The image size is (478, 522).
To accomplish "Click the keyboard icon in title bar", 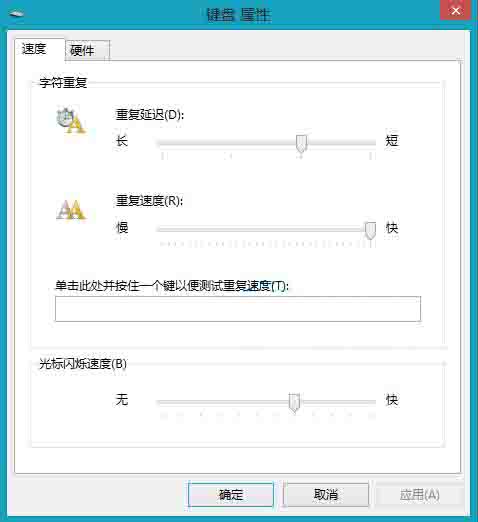I will [16, 14].
